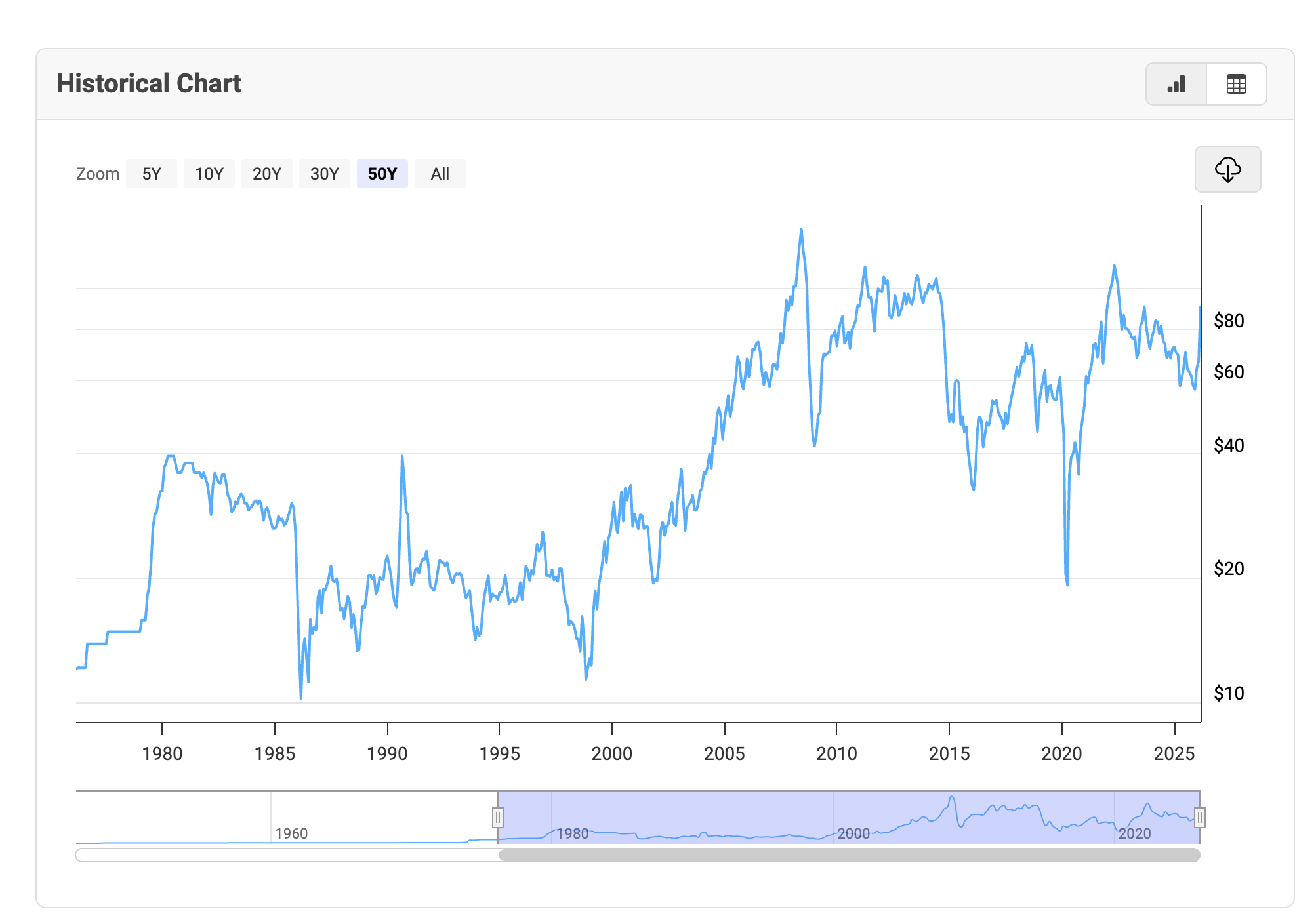1316x922 pixels.
Task: Click the empty scrollbar track on the left
Action: [x=286, y=855]
